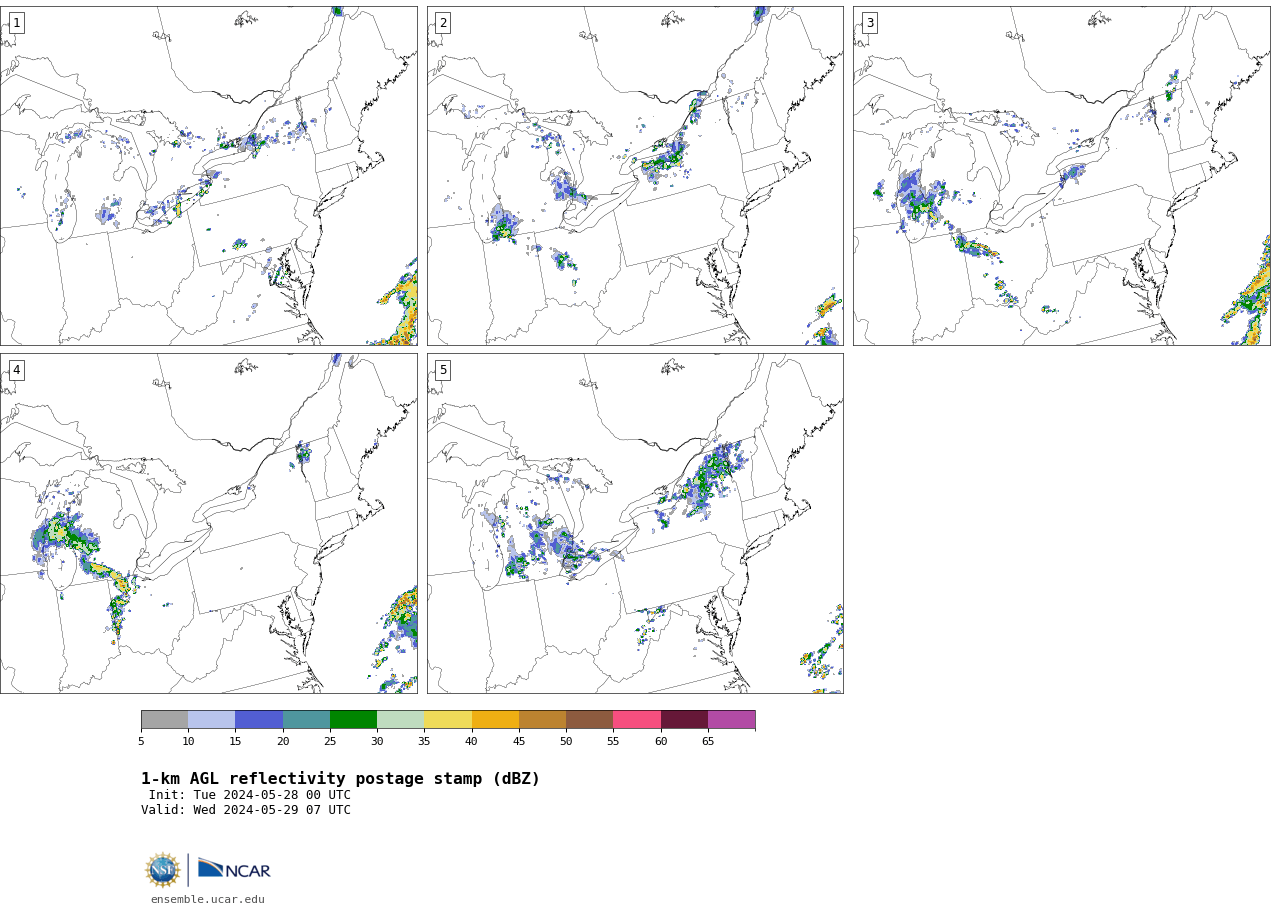
Task: Click the panel number label '3'
Action: [x=869, y=23]
